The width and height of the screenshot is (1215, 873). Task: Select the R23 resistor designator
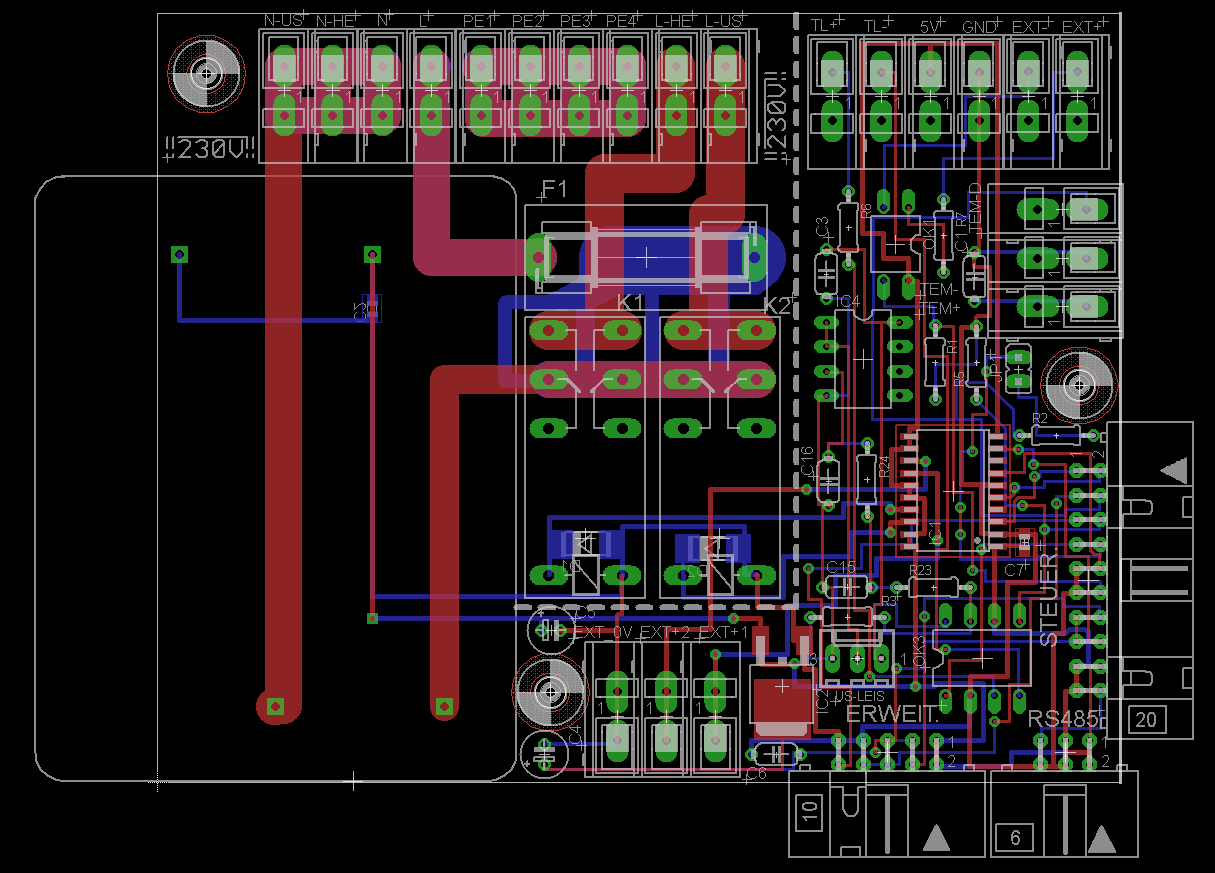click(x=920, y=570)
